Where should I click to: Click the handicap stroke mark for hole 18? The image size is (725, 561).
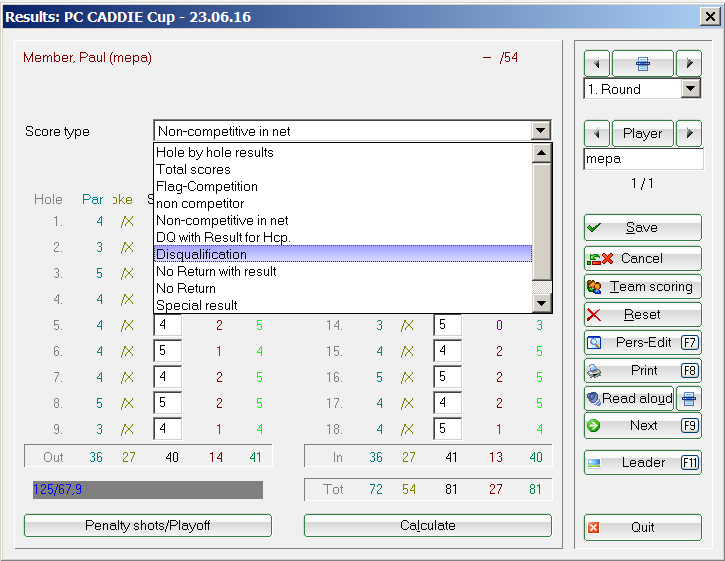pos(407,430)
